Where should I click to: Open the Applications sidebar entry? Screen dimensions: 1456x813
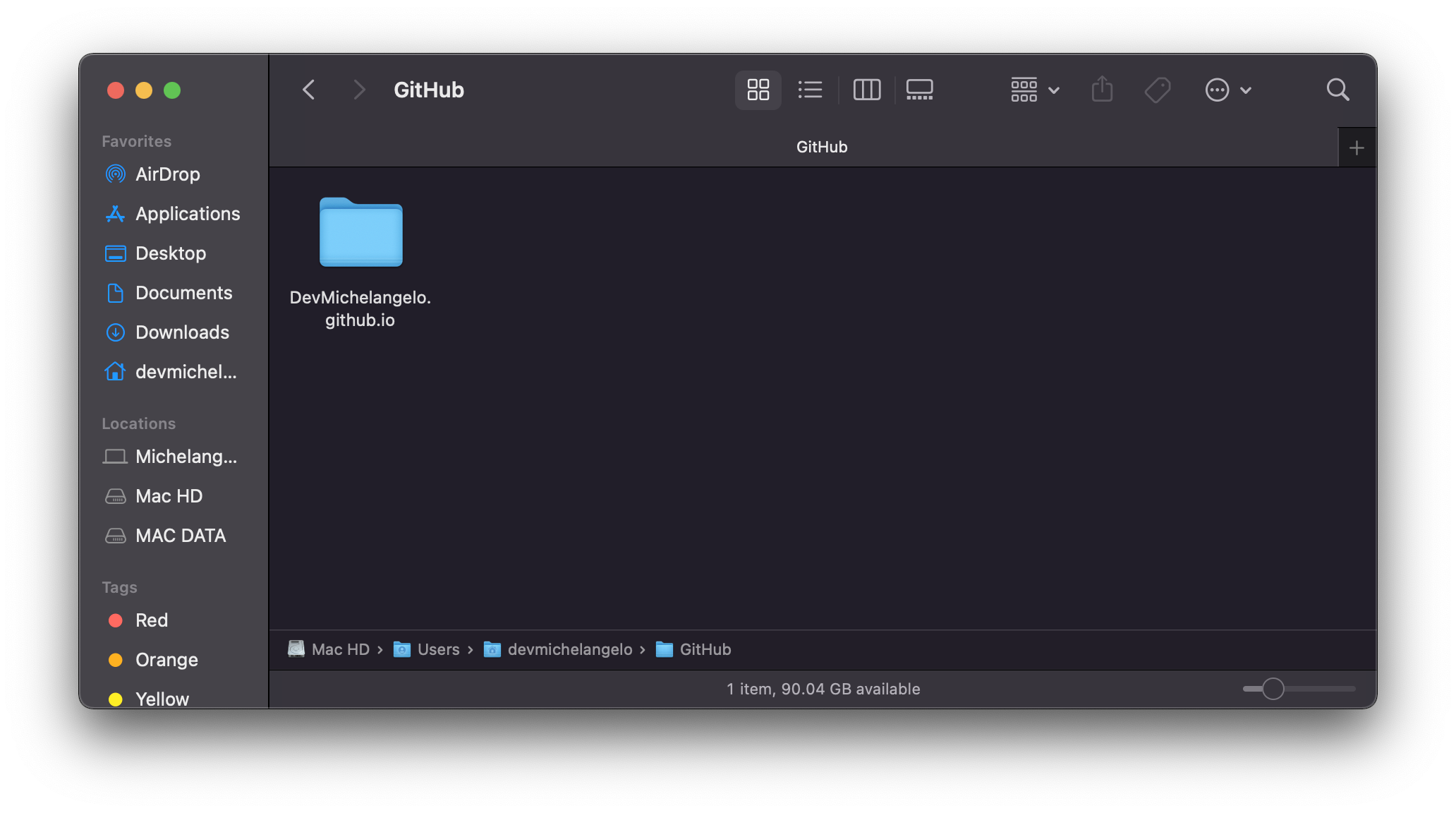pyautogui.click(x=188, y=214)
